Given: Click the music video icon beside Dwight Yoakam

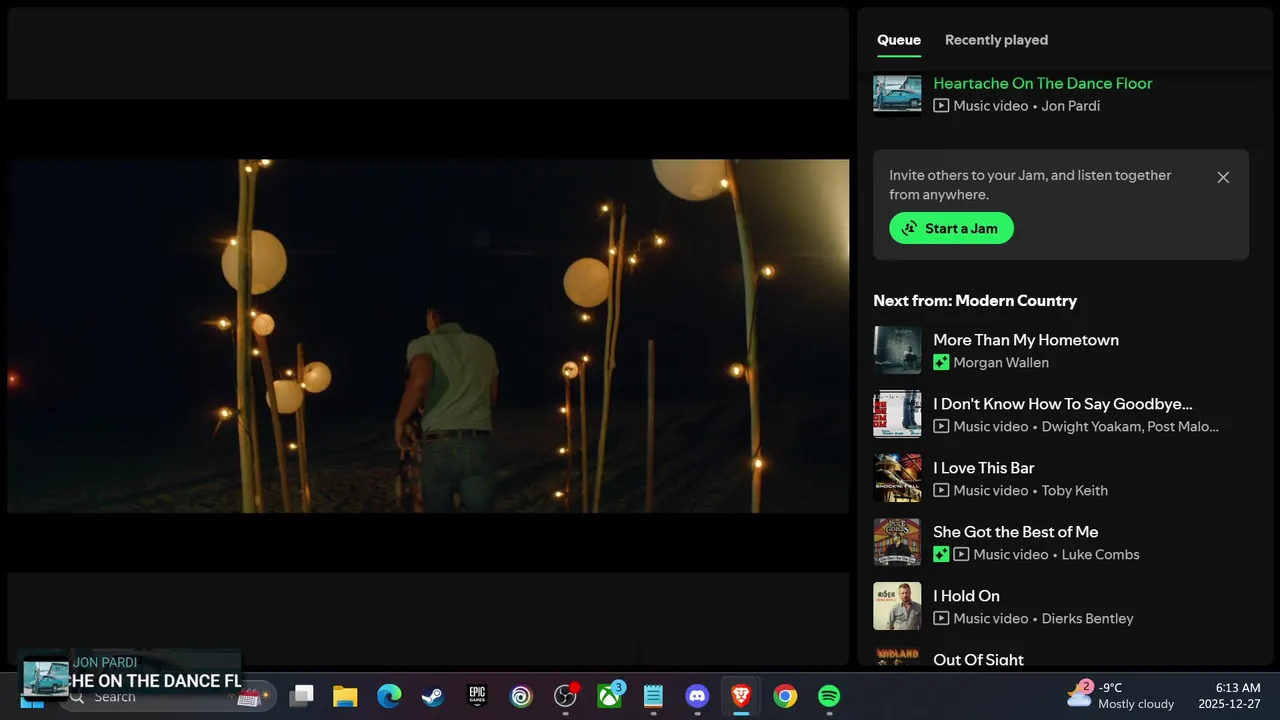Looking at the screenshot, I should click(941, 427).
